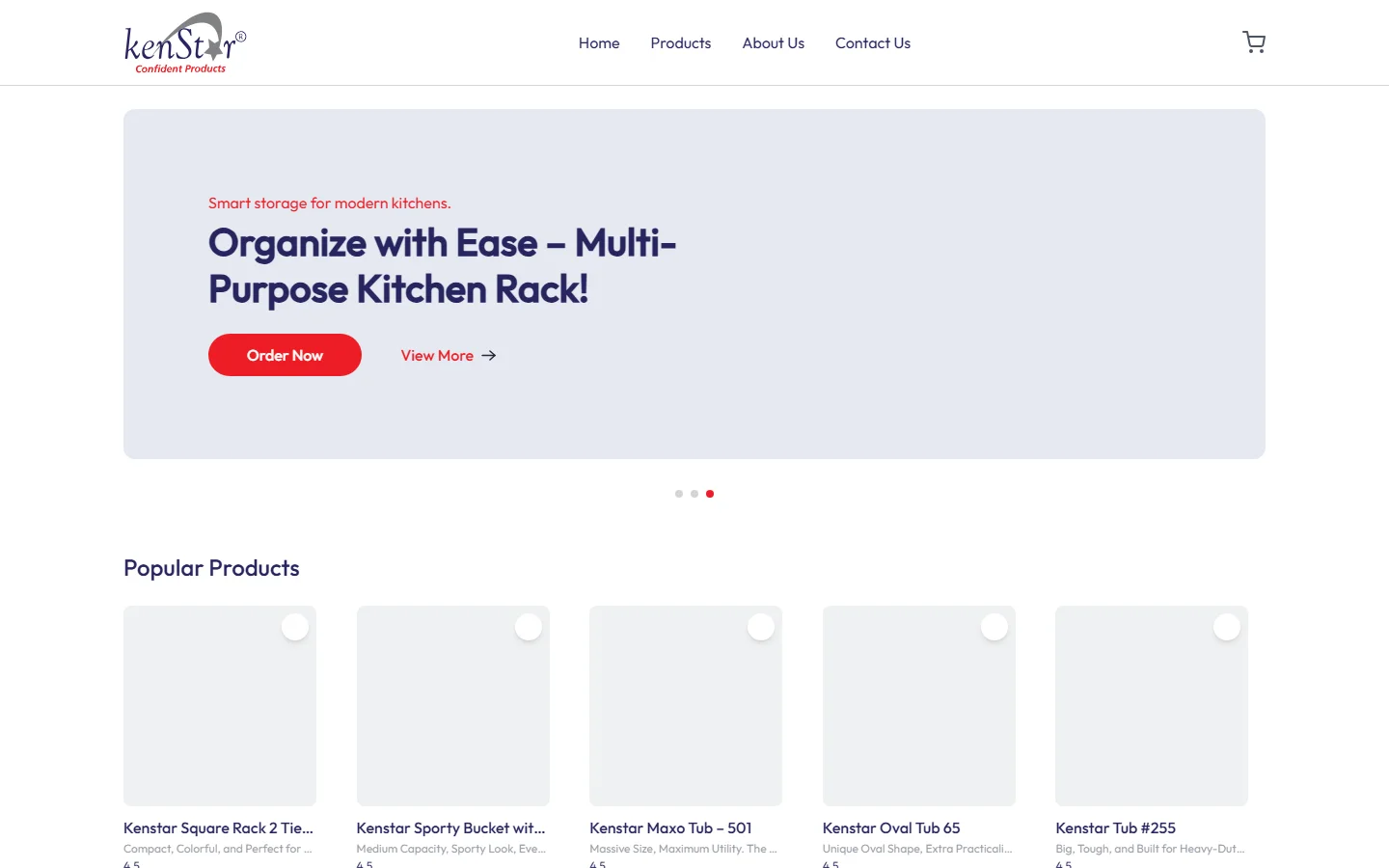Open the "Kenstar Square Rack 2 Tie..." title
The height and width of the screenshot is (868, 1389).
pyautogui.click(x=219, y=828)
